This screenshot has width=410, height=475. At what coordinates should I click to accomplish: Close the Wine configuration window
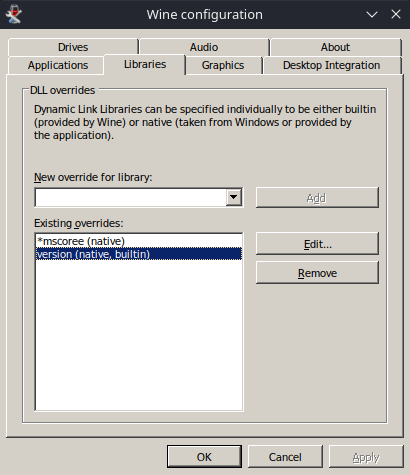click(x=396, y=14)
